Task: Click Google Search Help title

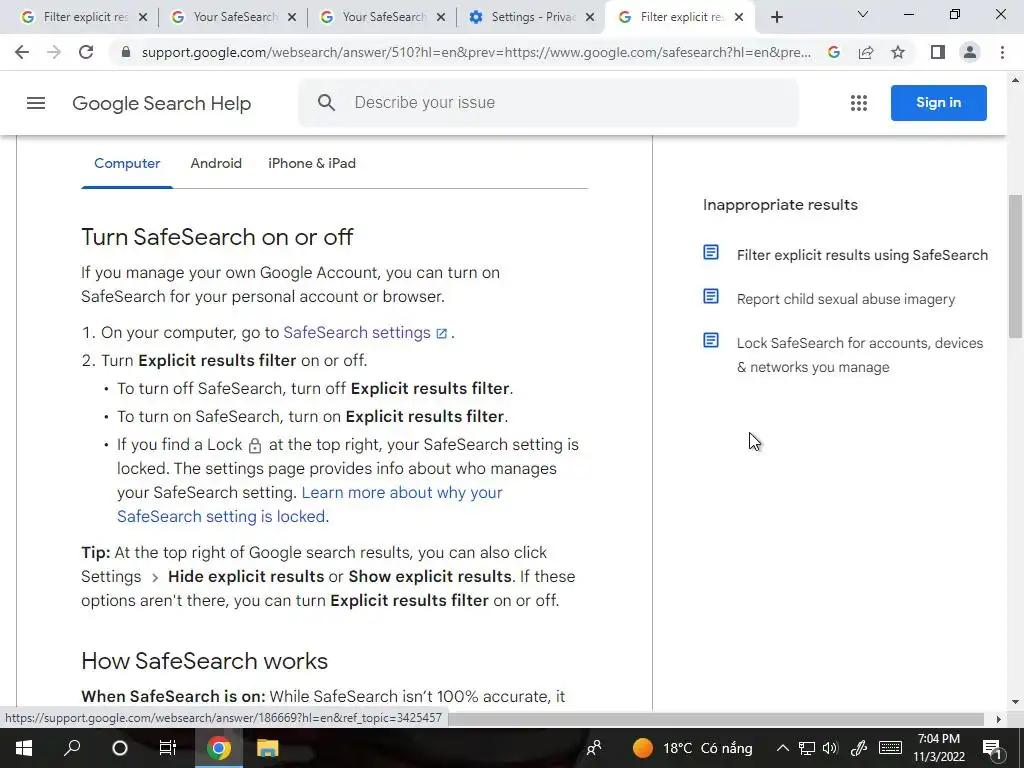Action: [x=161, y=103]
